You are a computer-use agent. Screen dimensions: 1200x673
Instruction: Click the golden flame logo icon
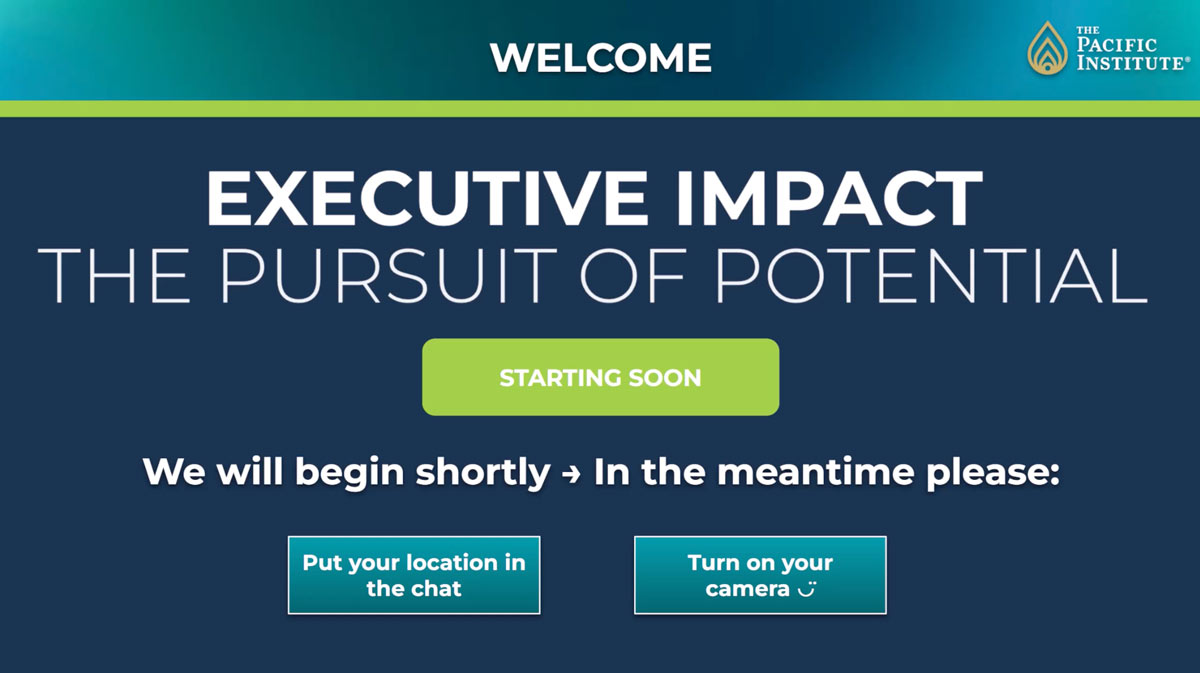pyautogui.click(x=1048, y=48)
